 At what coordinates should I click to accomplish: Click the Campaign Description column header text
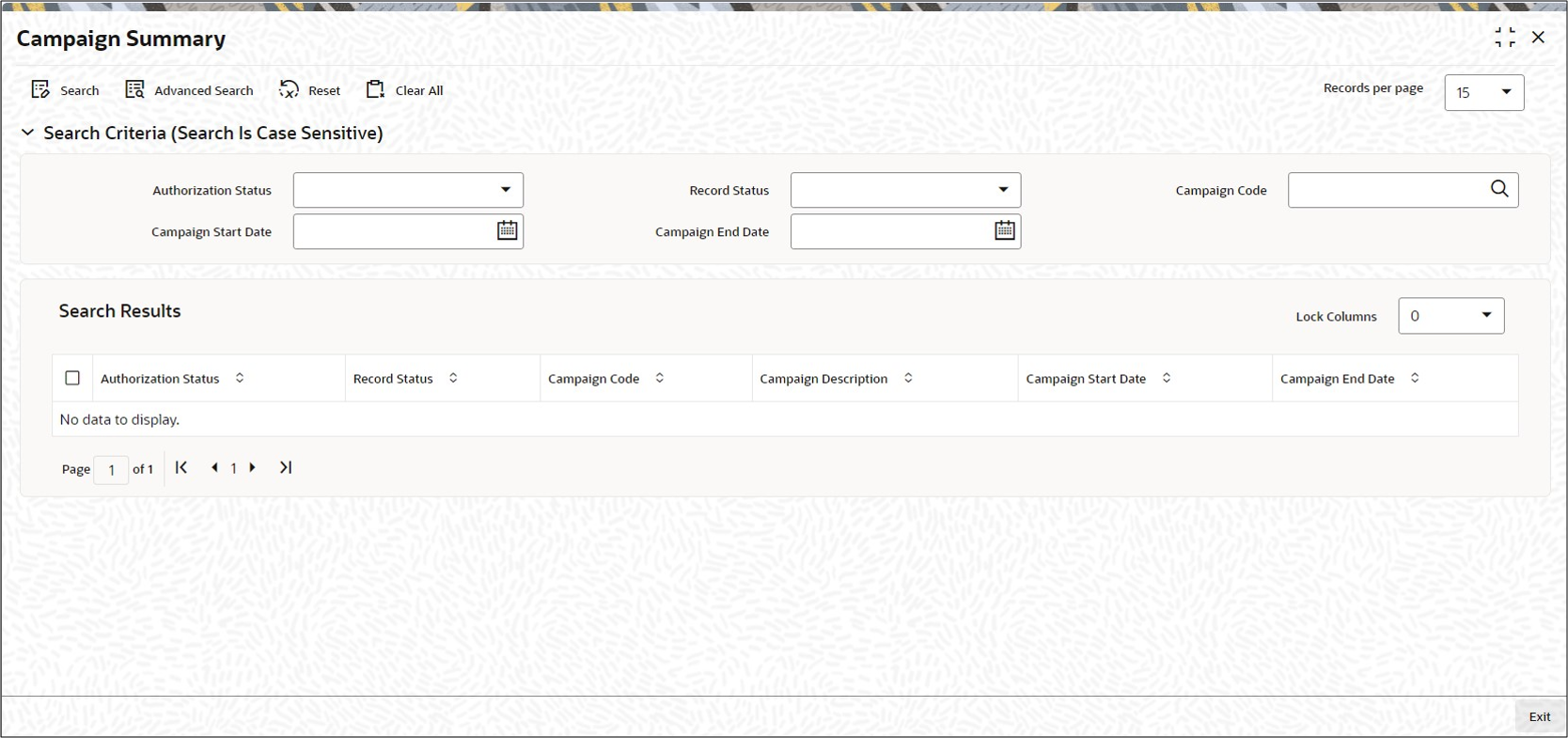point(823,379)
